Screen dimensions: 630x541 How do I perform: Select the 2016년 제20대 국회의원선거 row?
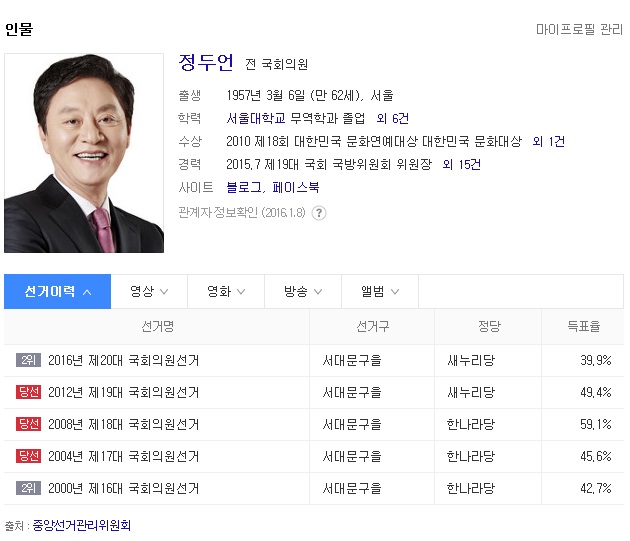click(x=314, y=361)
